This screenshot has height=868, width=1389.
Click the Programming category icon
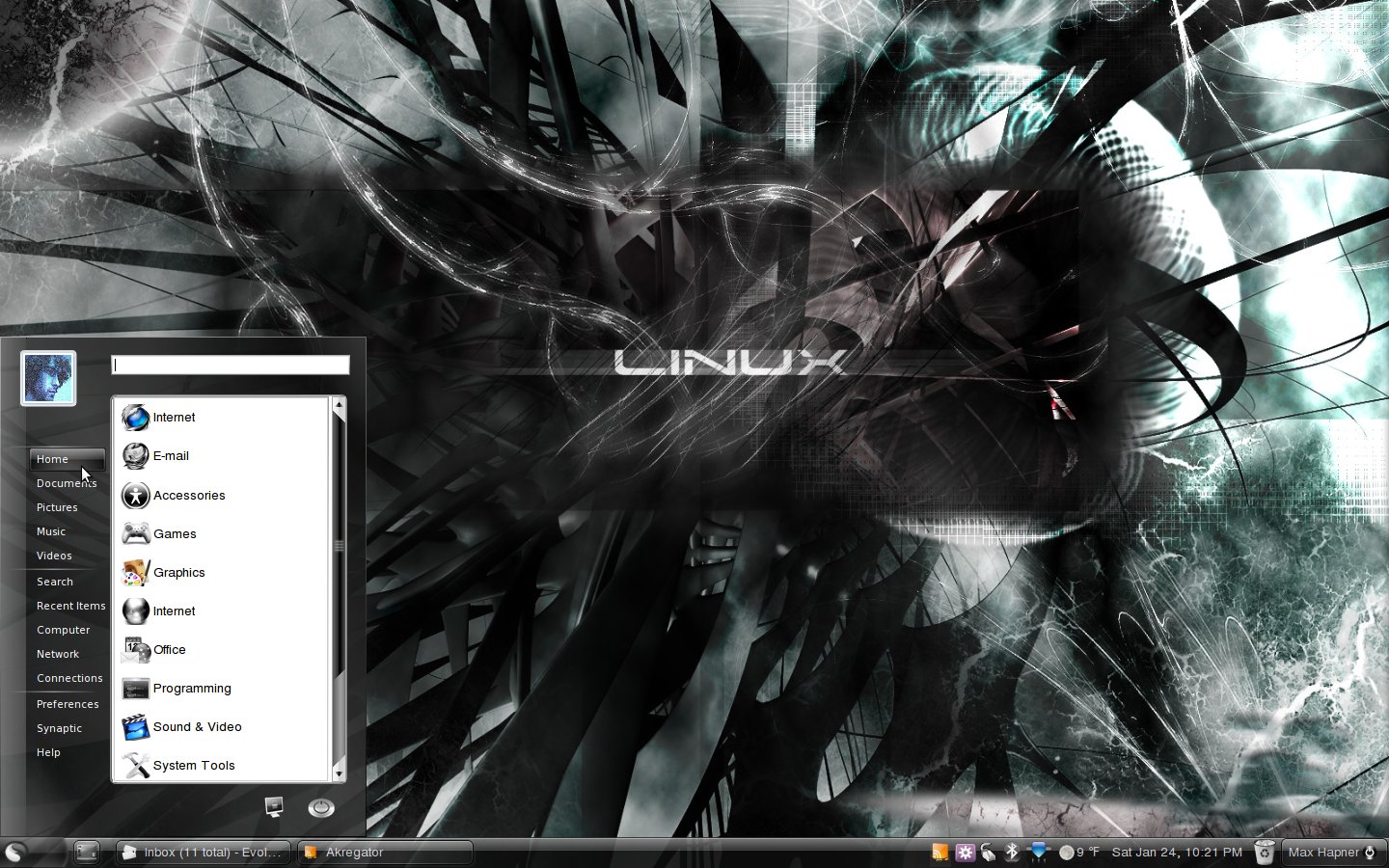click(x=135, y=689)
